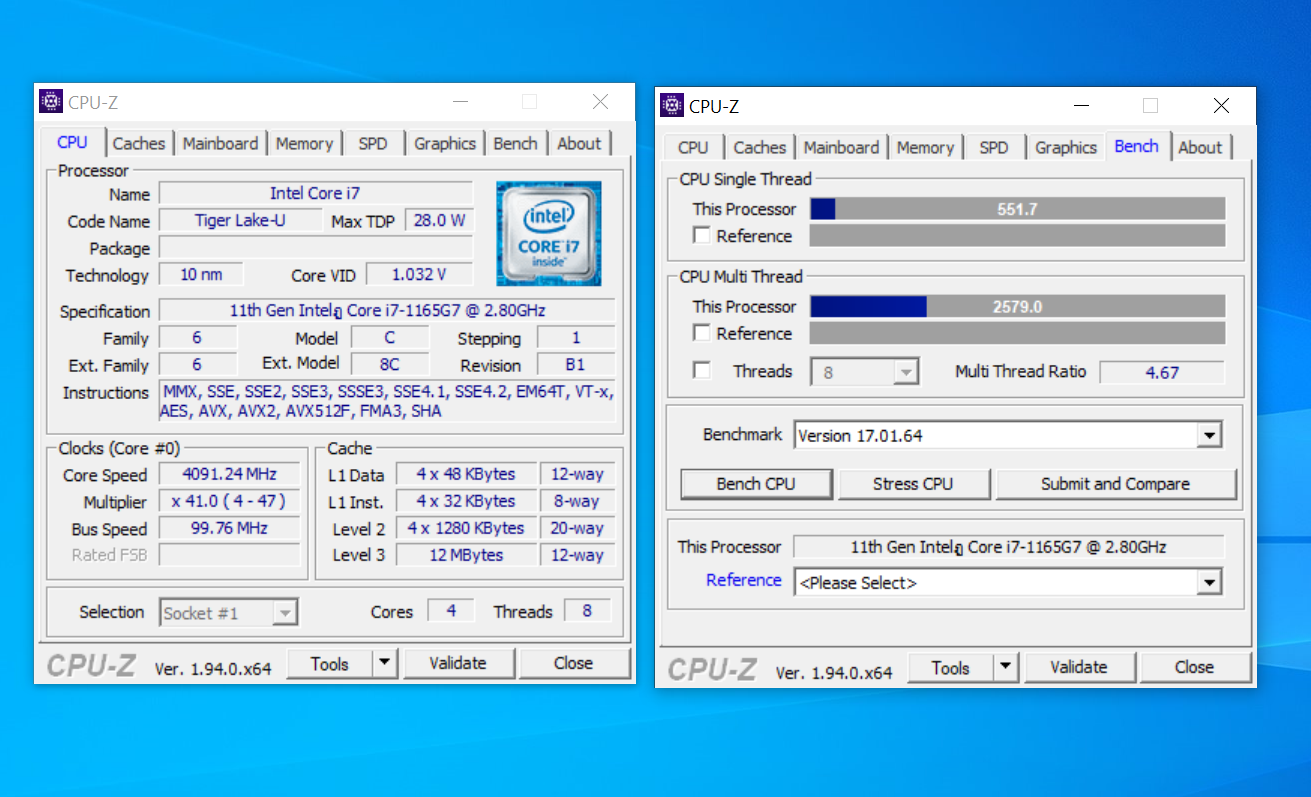Click the Ext. Model 8C value
Viewport: 1311px width, 797px height.
pos(390,364)
